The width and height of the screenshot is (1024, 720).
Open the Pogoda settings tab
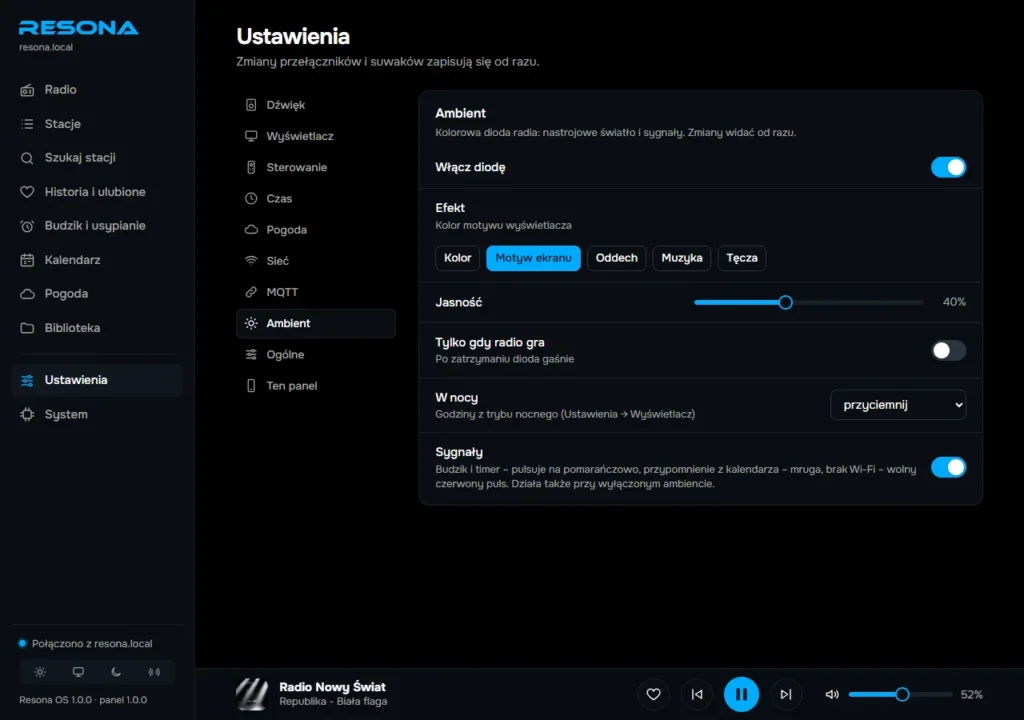[x=316, y=230]
